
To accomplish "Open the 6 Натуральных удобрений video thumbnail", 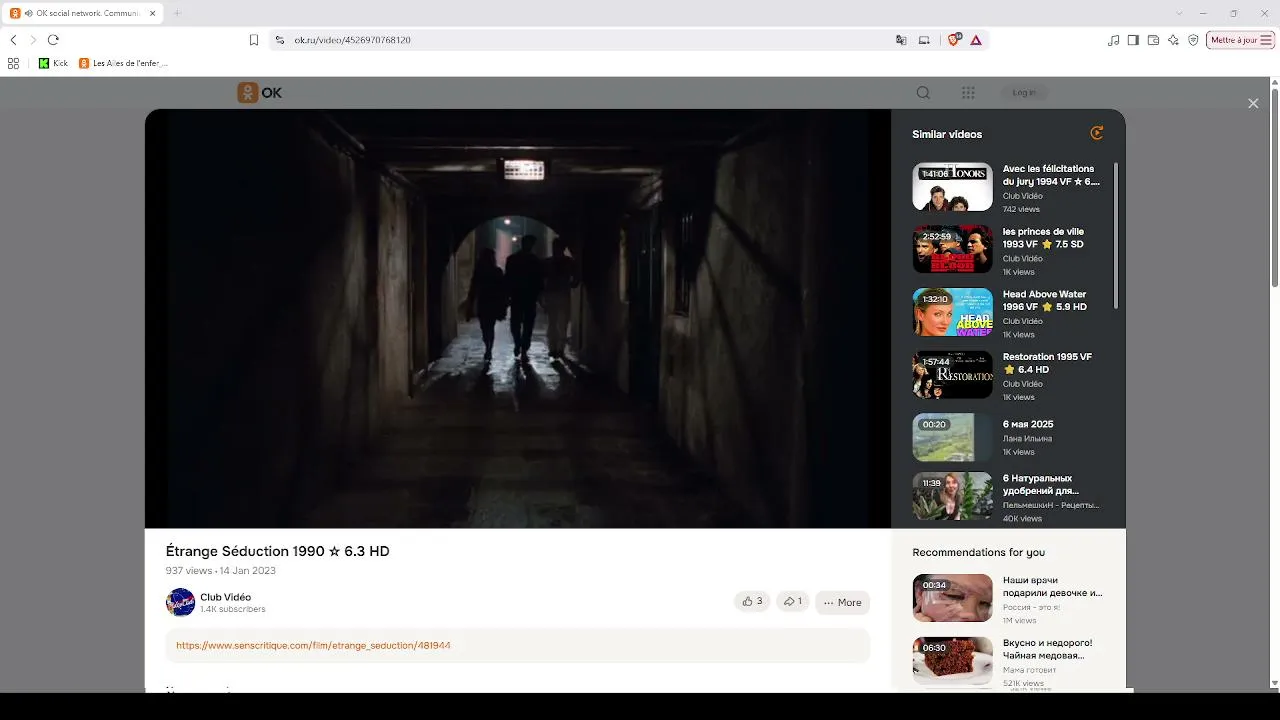I will 952,497.
